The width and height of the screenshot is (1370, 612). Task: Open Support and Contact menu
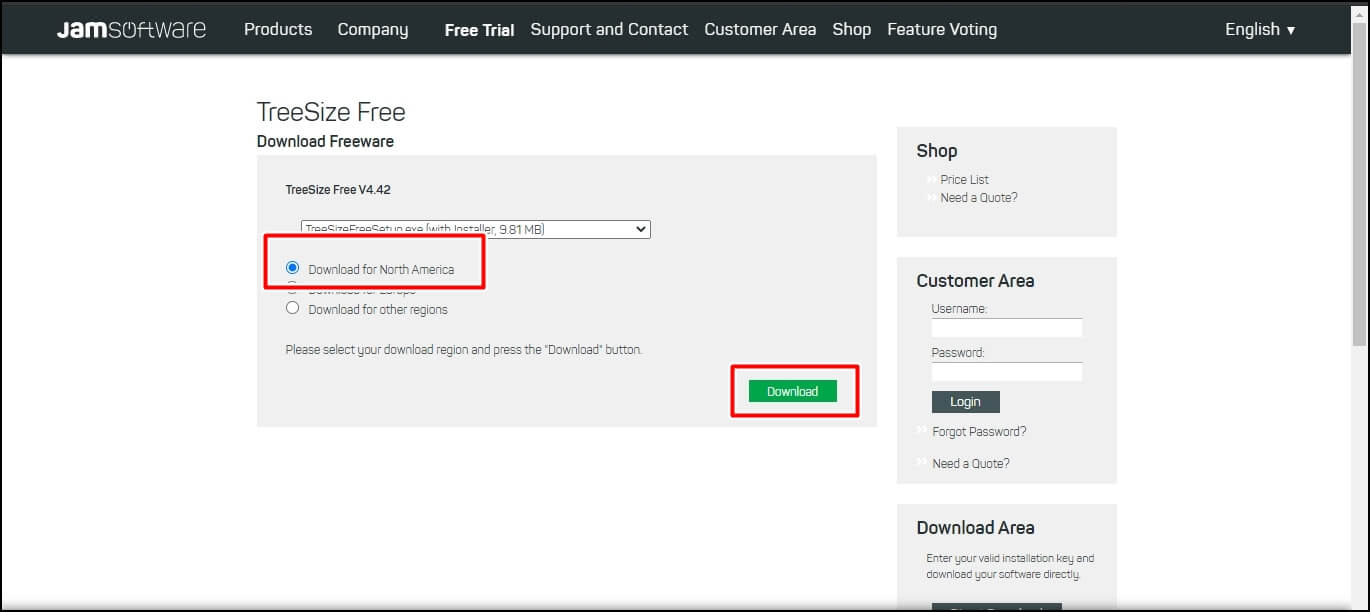click(609, 30)
